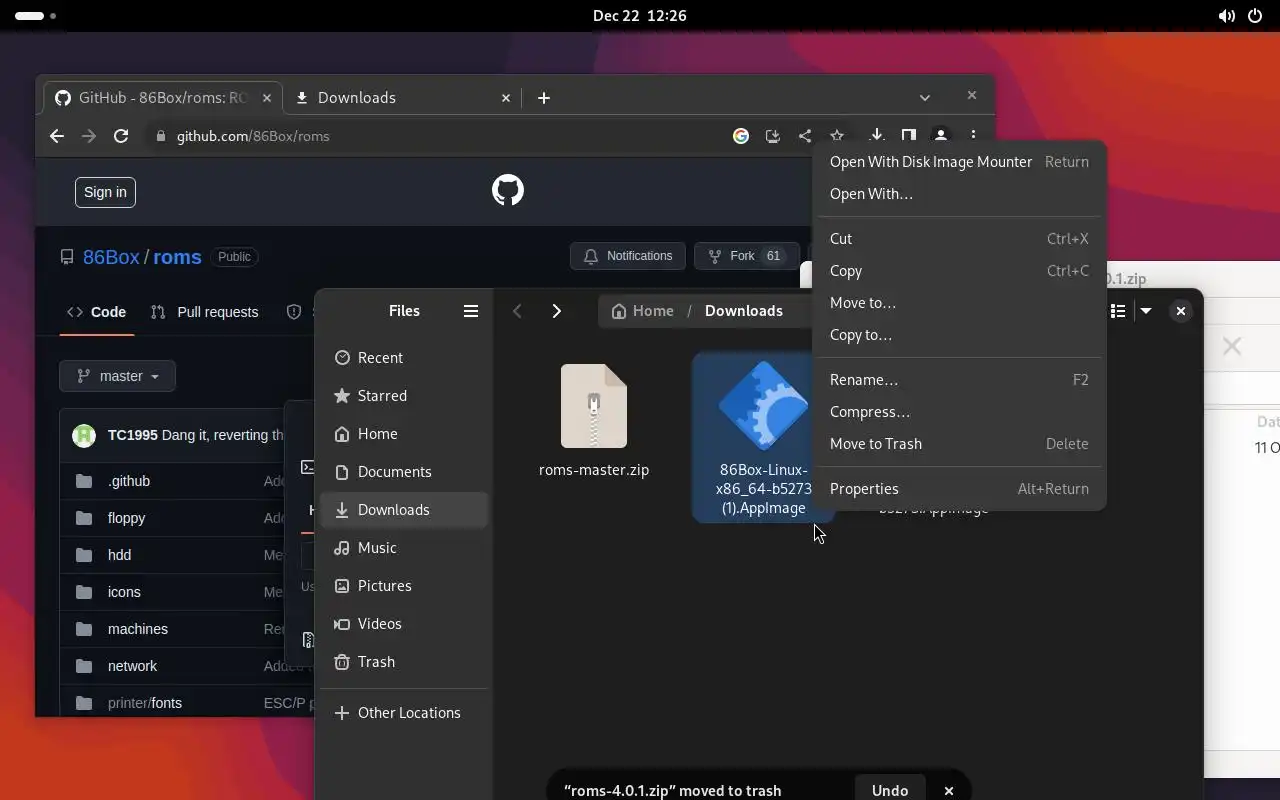This screenshot has width=1280, height=800.
Task: Go back in Files navigation
Action: click(x=517, y=311)
